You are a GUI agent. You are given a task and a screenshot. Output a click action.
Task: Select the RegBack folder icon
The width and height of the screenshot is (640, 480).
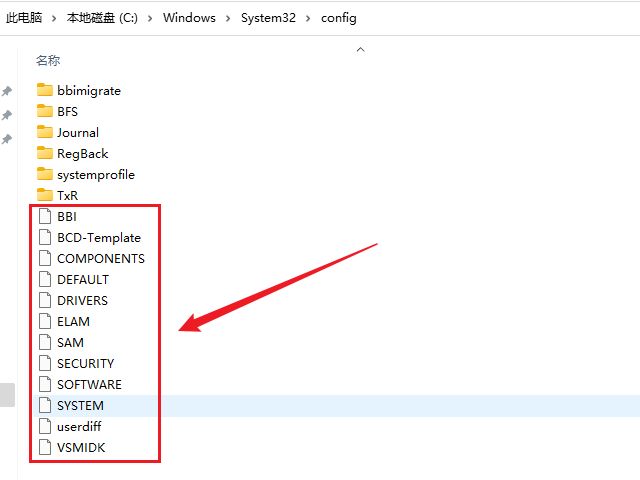click(x=44, y=153)
